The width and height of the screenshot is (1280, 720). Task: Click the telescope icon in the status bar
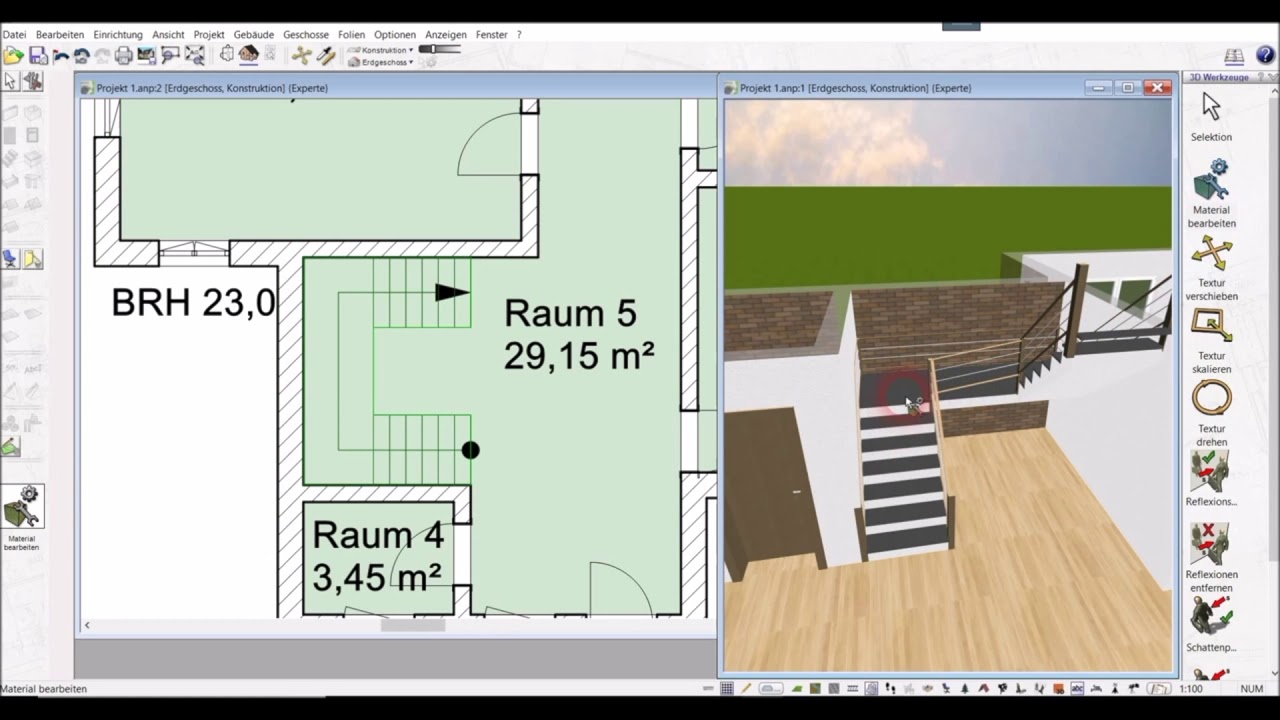pos(1134,688)
